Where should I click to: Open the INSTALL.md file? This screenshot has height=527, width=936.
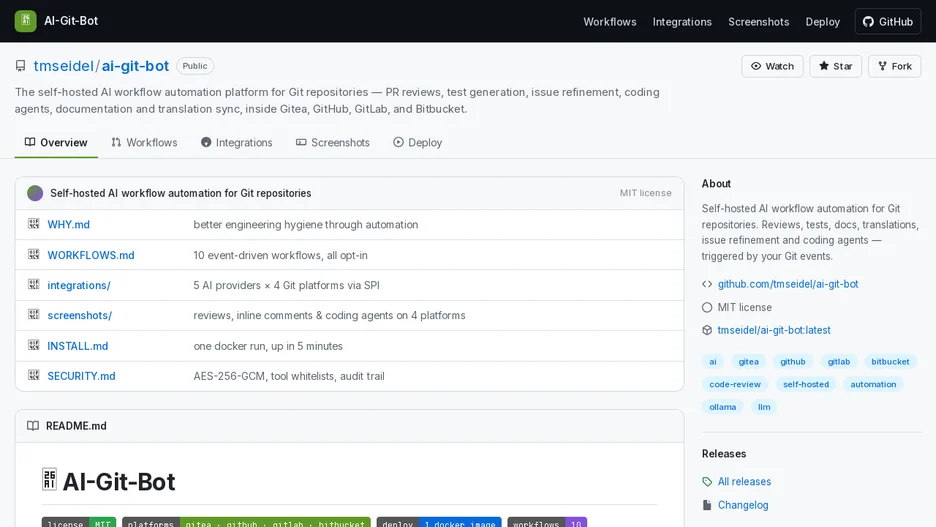(x=78, y=346)
